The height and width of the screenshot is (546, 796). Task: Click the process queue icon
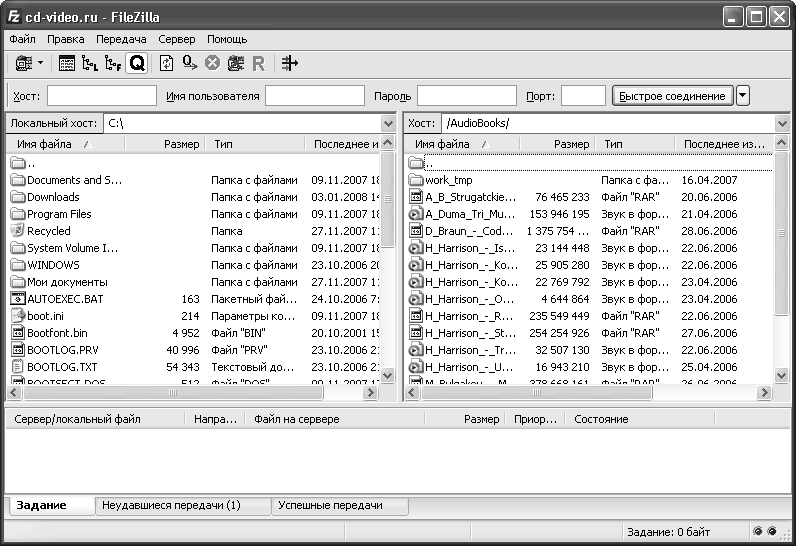pos(189,63)
